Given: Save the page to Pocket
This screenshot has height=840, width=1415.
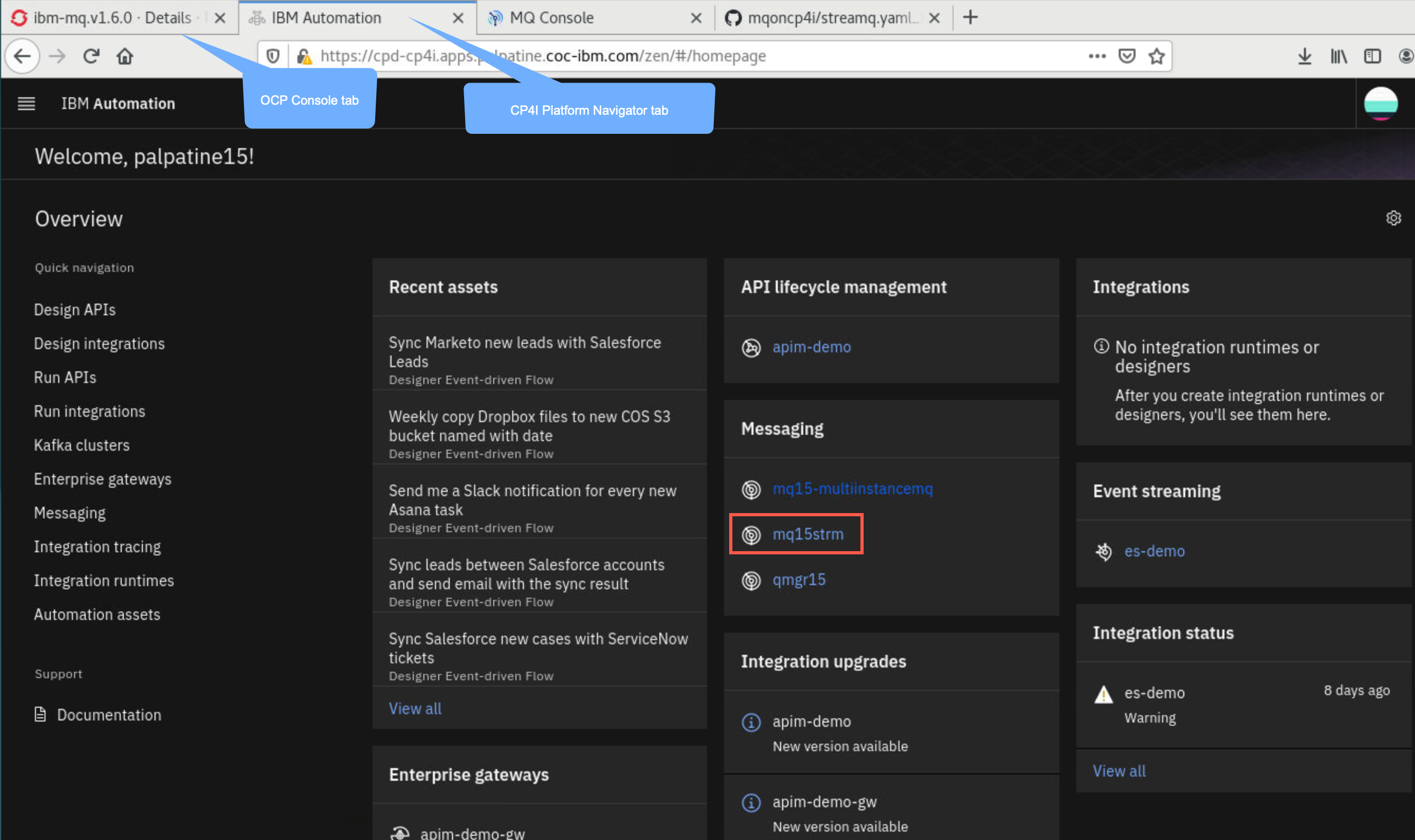Looking at the screenshot, I should click(1127, 56).
